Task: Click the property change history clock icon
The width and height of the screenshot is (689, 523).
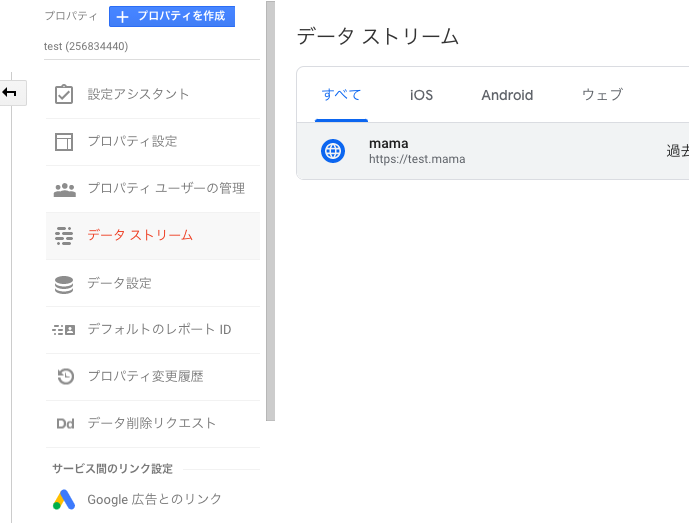Action: 64,377
